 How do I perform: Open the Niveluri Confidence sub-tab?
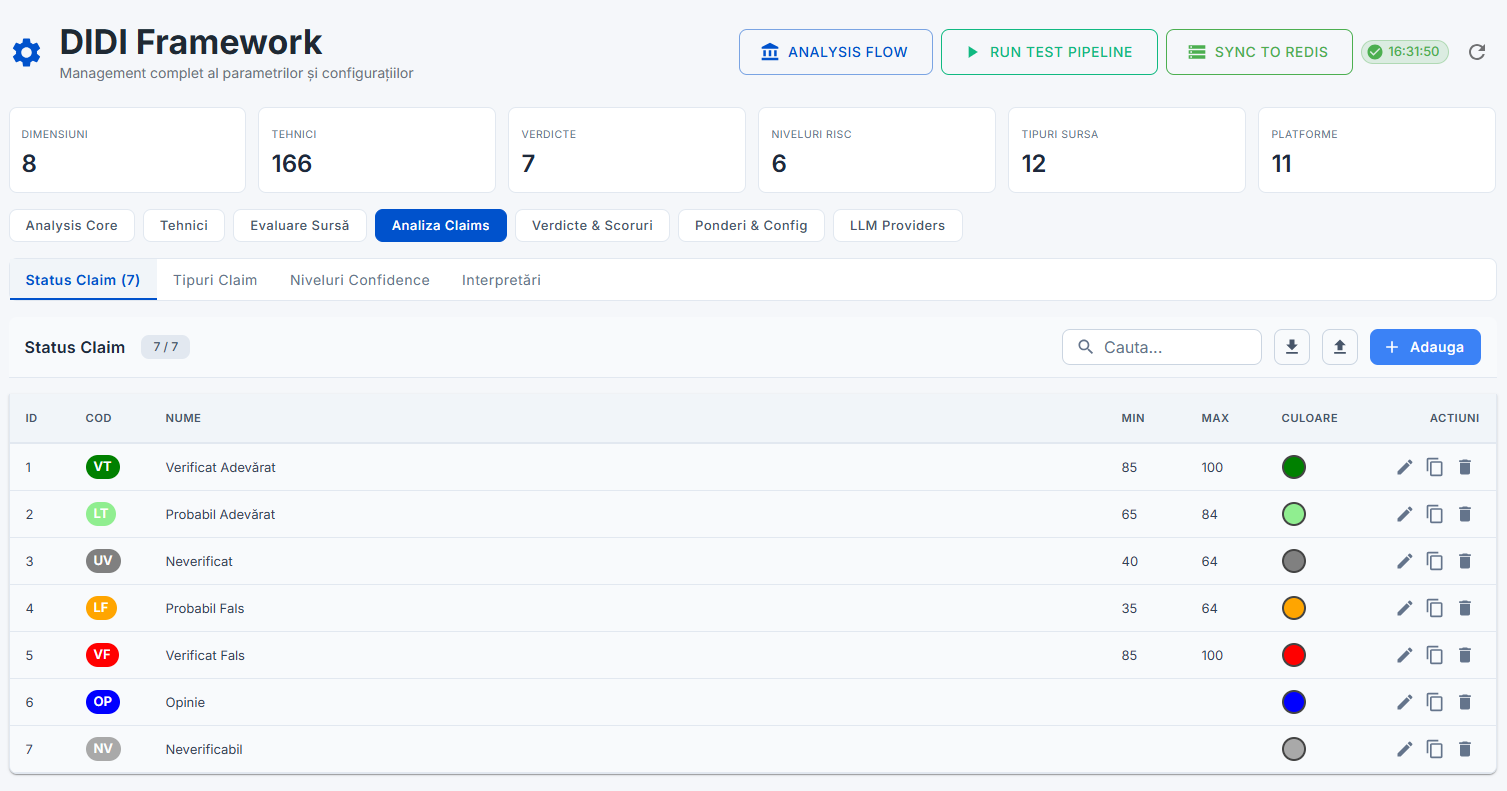coord(360,280)
